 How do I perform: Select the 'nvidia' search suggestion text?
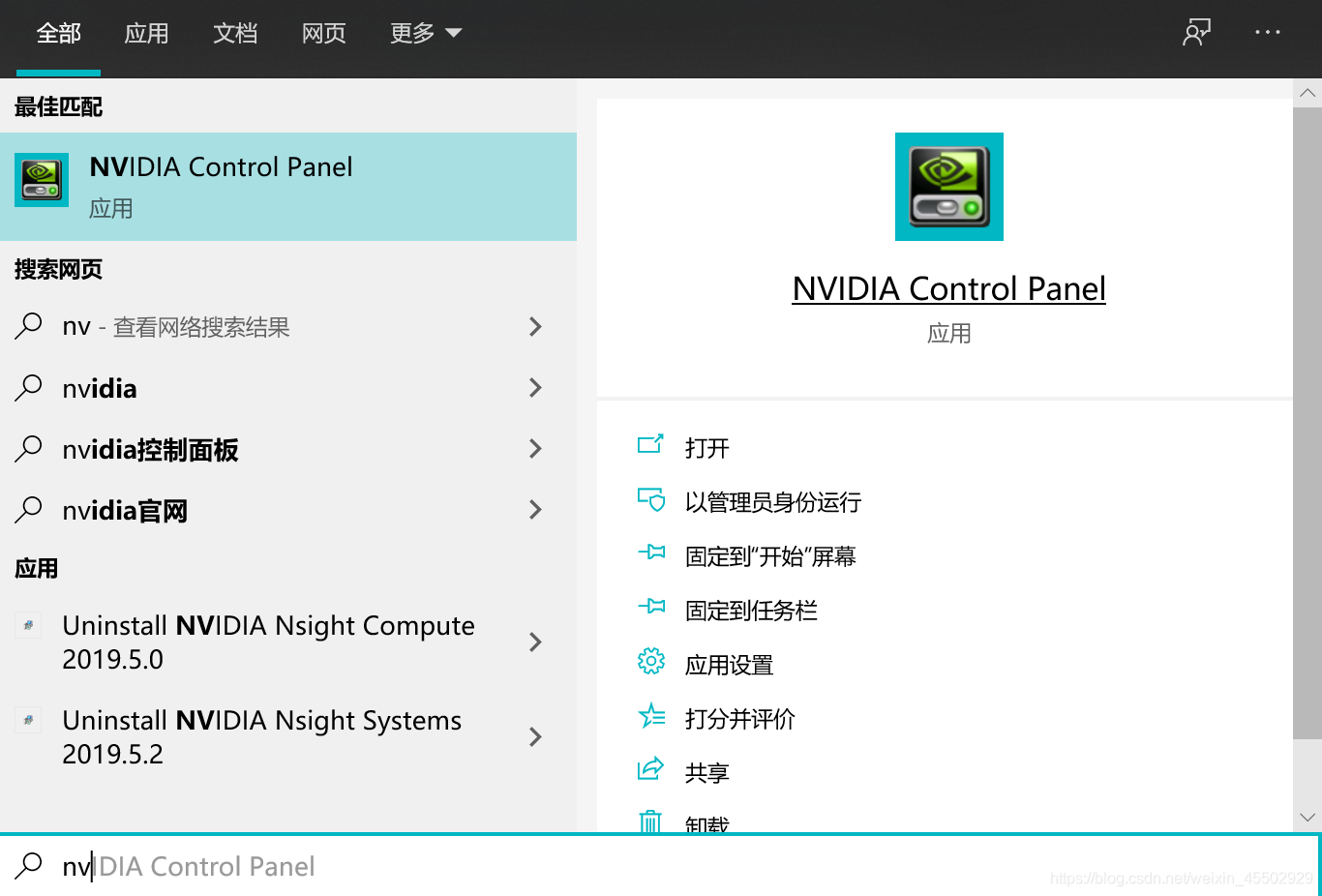(x=100, y=388)
